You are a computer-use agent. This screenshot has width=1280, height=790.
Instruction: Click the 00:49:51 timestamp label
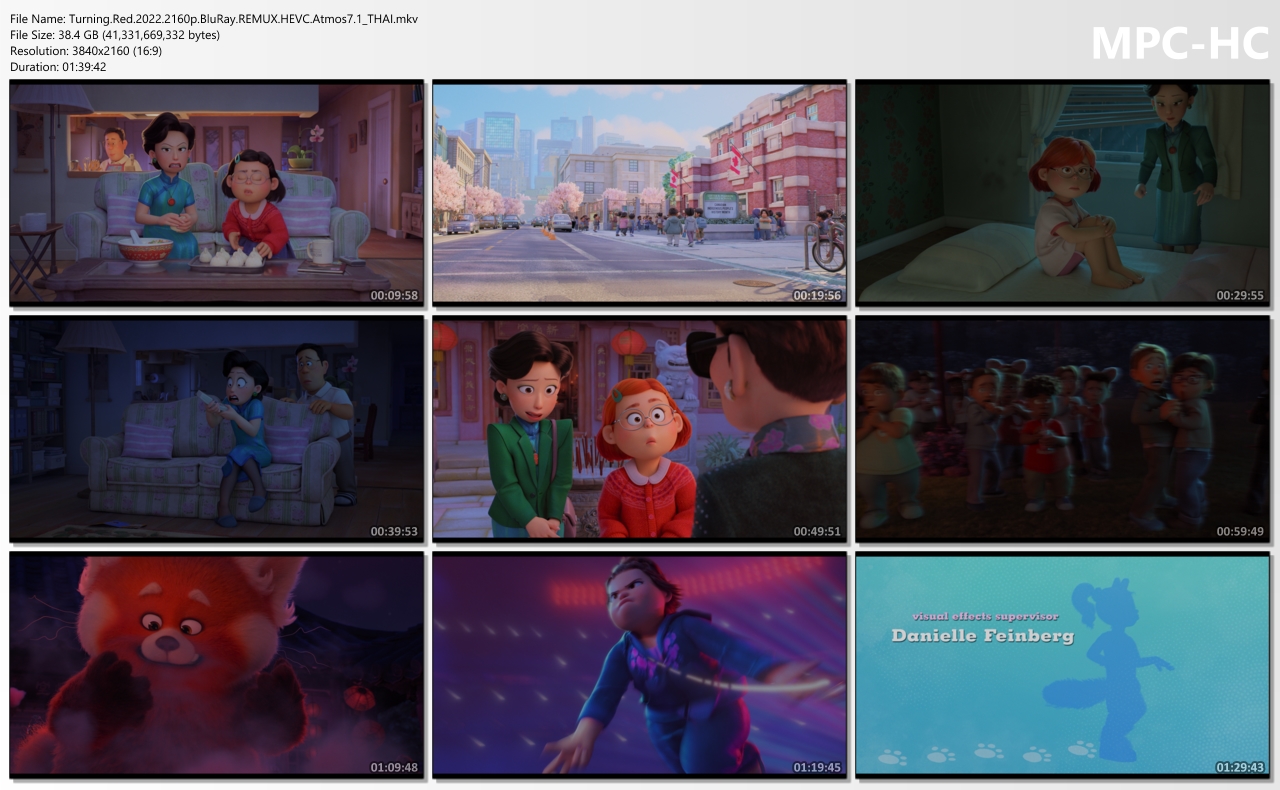tap(817, 532)
